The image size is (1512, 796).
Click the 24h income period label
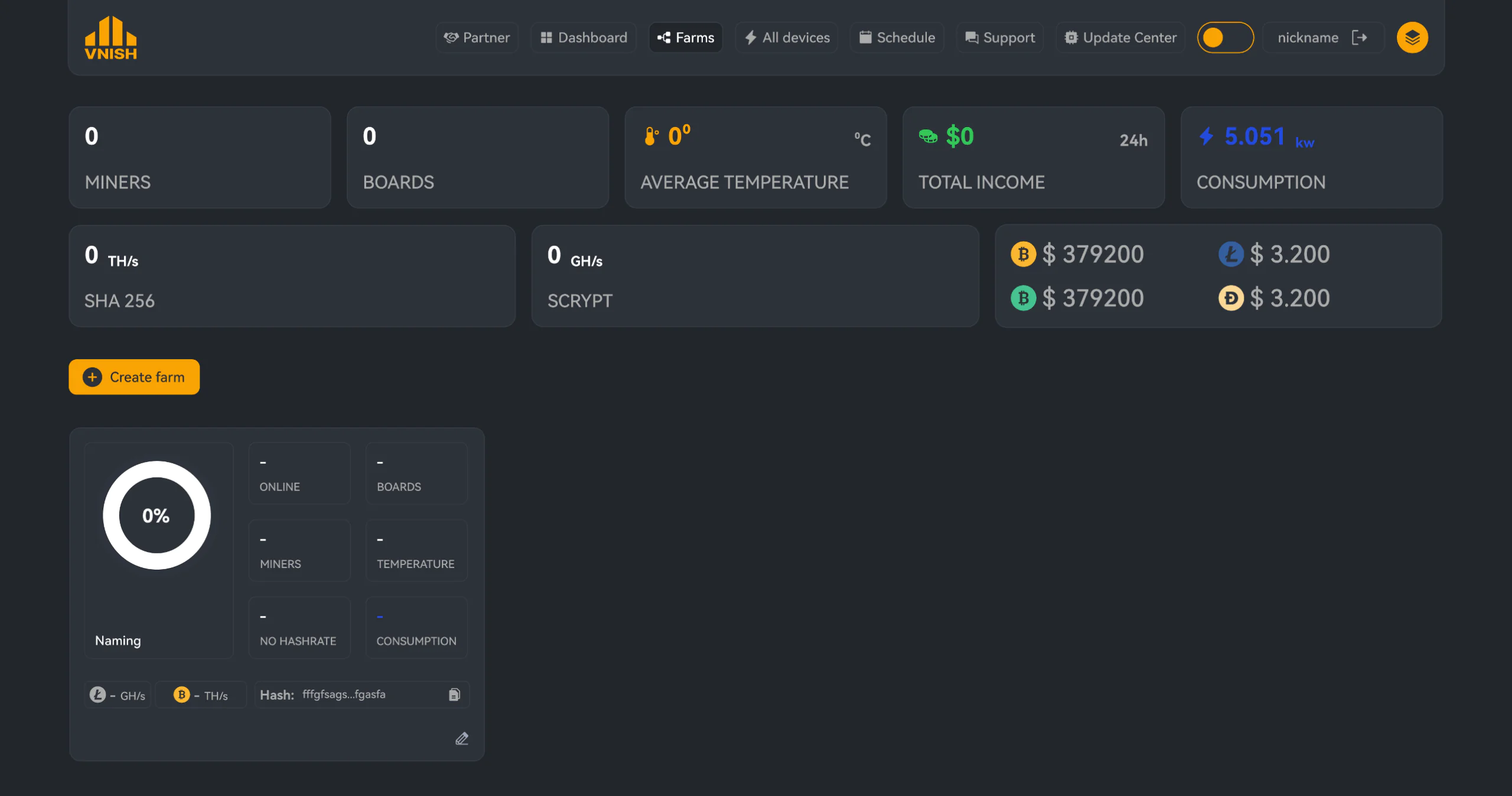[1133, 141]
